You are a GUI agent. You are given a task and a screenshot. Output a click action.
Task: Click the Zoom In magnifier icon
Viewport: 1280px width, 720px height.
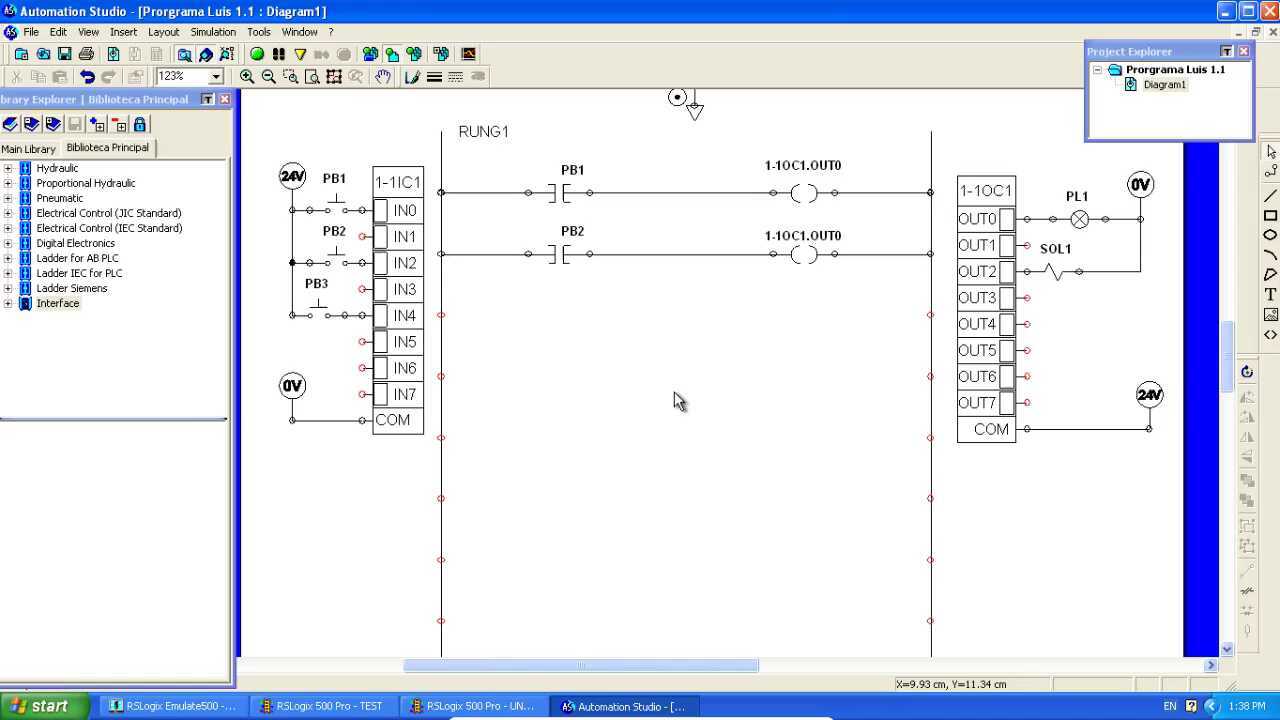(x=247, y=77)
